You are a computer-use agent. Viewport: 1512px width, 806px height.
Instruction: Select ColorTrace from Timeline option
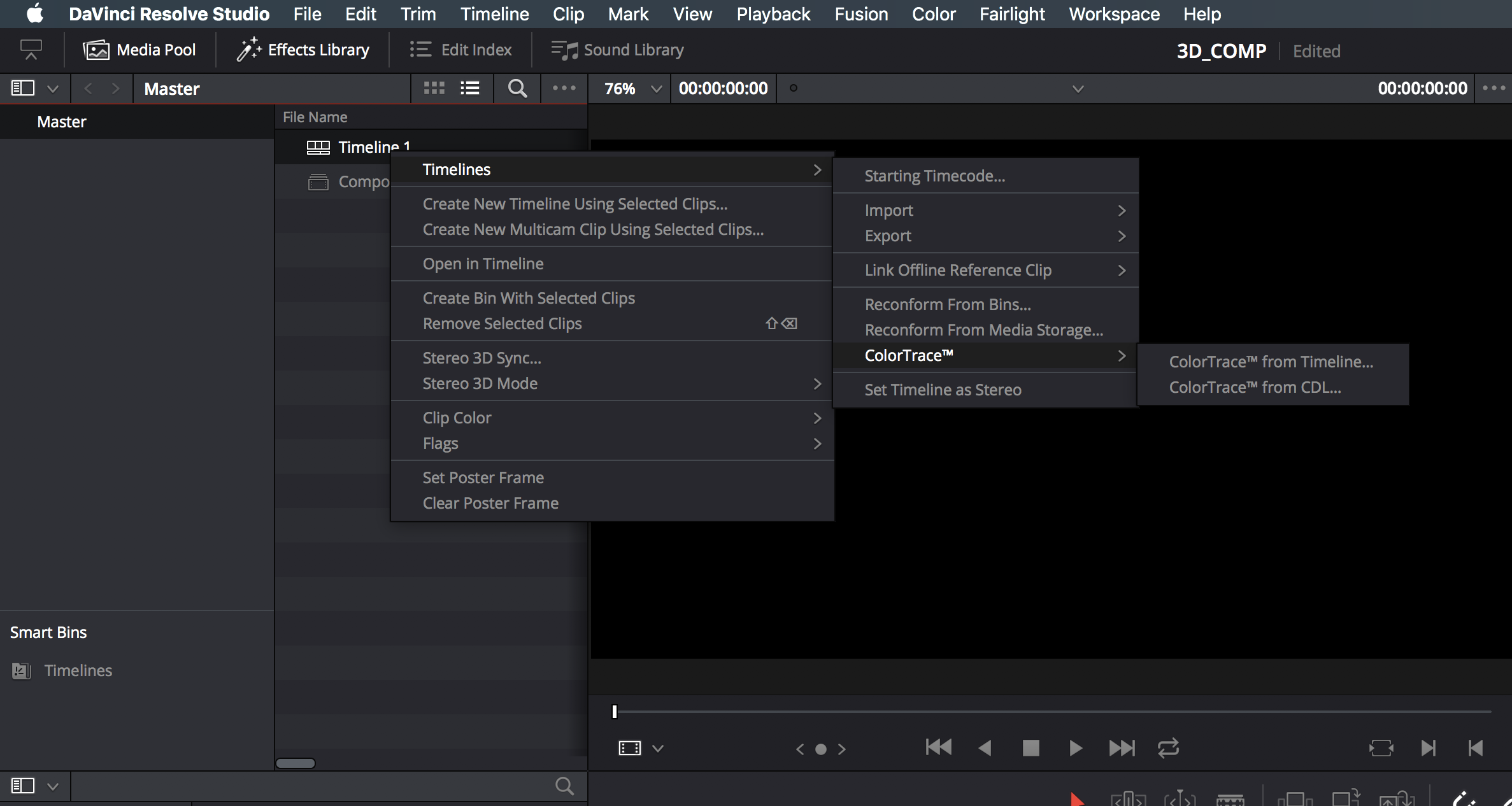coord(1270,361)
